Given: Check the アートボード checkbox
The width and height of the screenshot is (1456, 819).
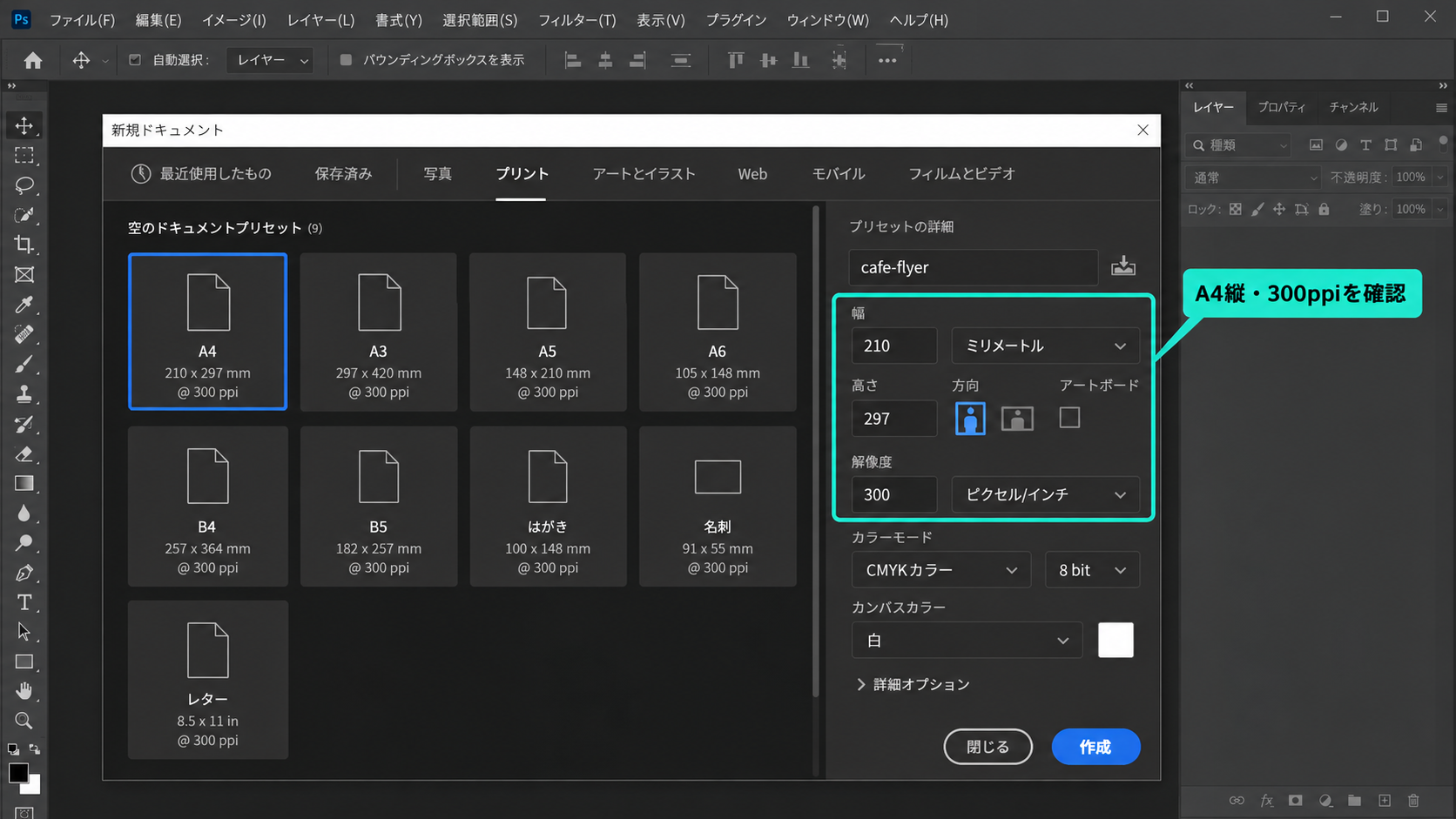Looking at the screenshot, I should tap(1069, 418).
